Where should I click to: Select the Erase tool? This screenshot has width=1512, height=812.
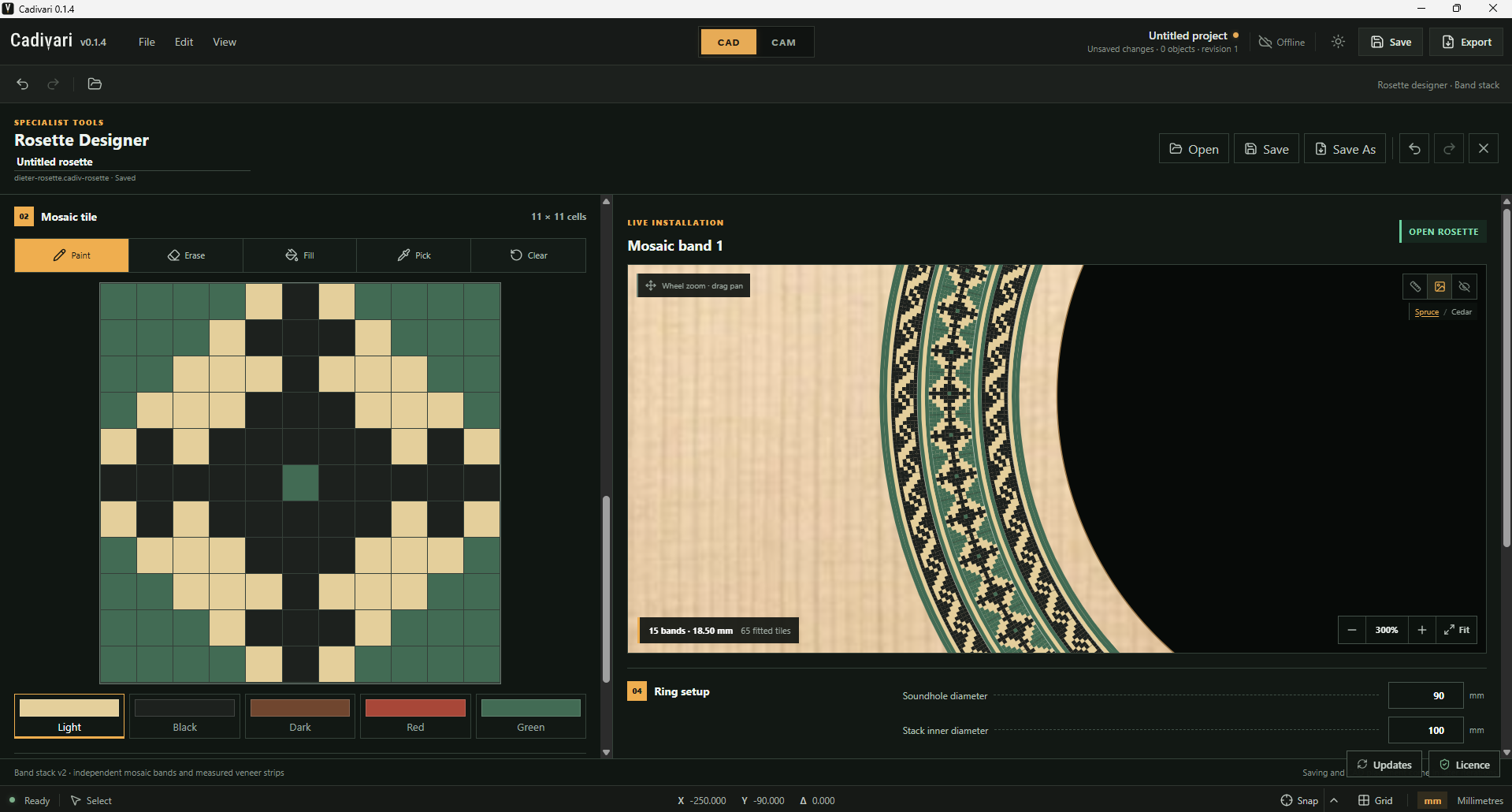click(x=186, y=255)
